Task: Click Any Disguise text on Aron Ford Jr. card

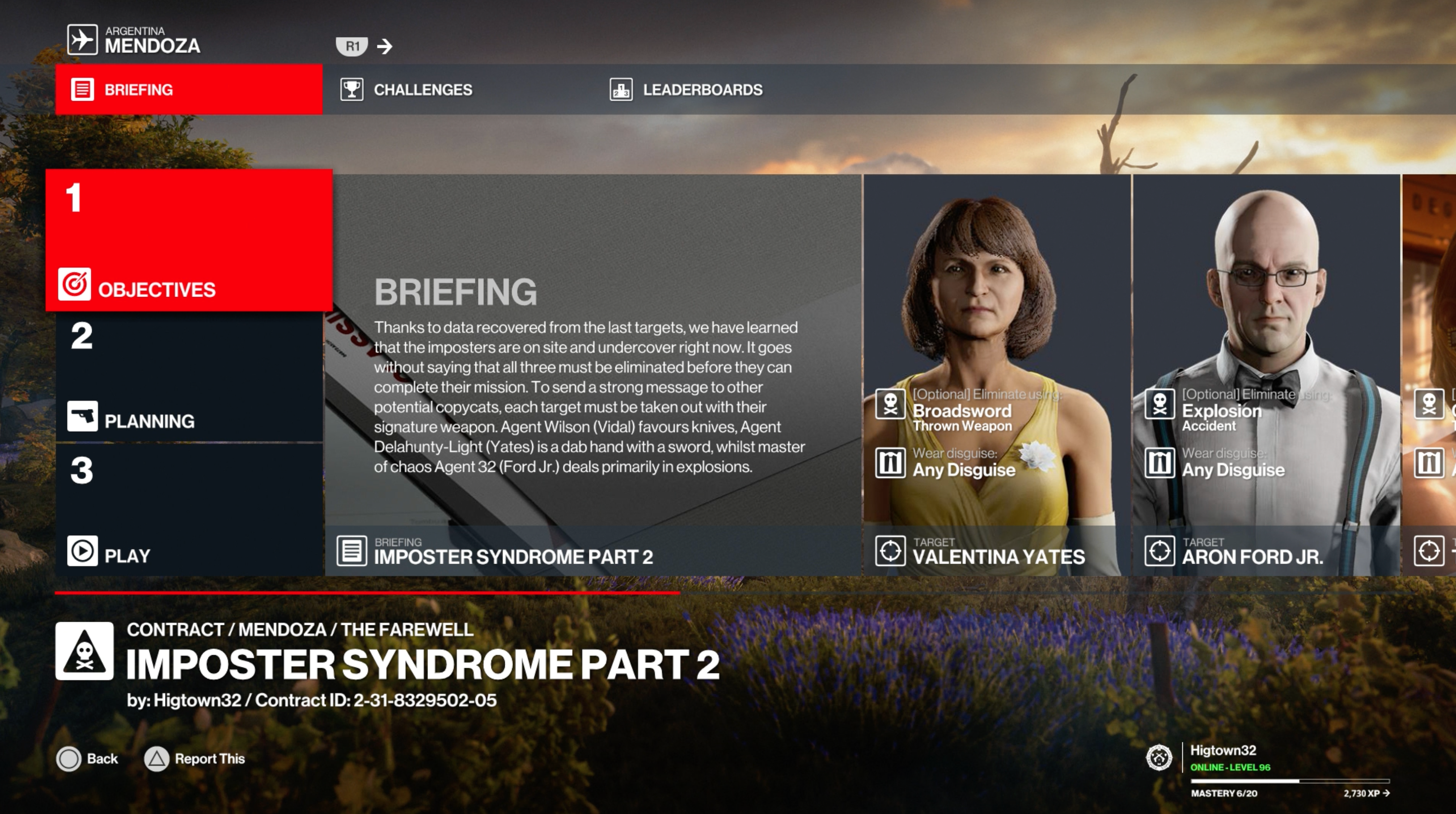Action: (x=1233, y=471)
